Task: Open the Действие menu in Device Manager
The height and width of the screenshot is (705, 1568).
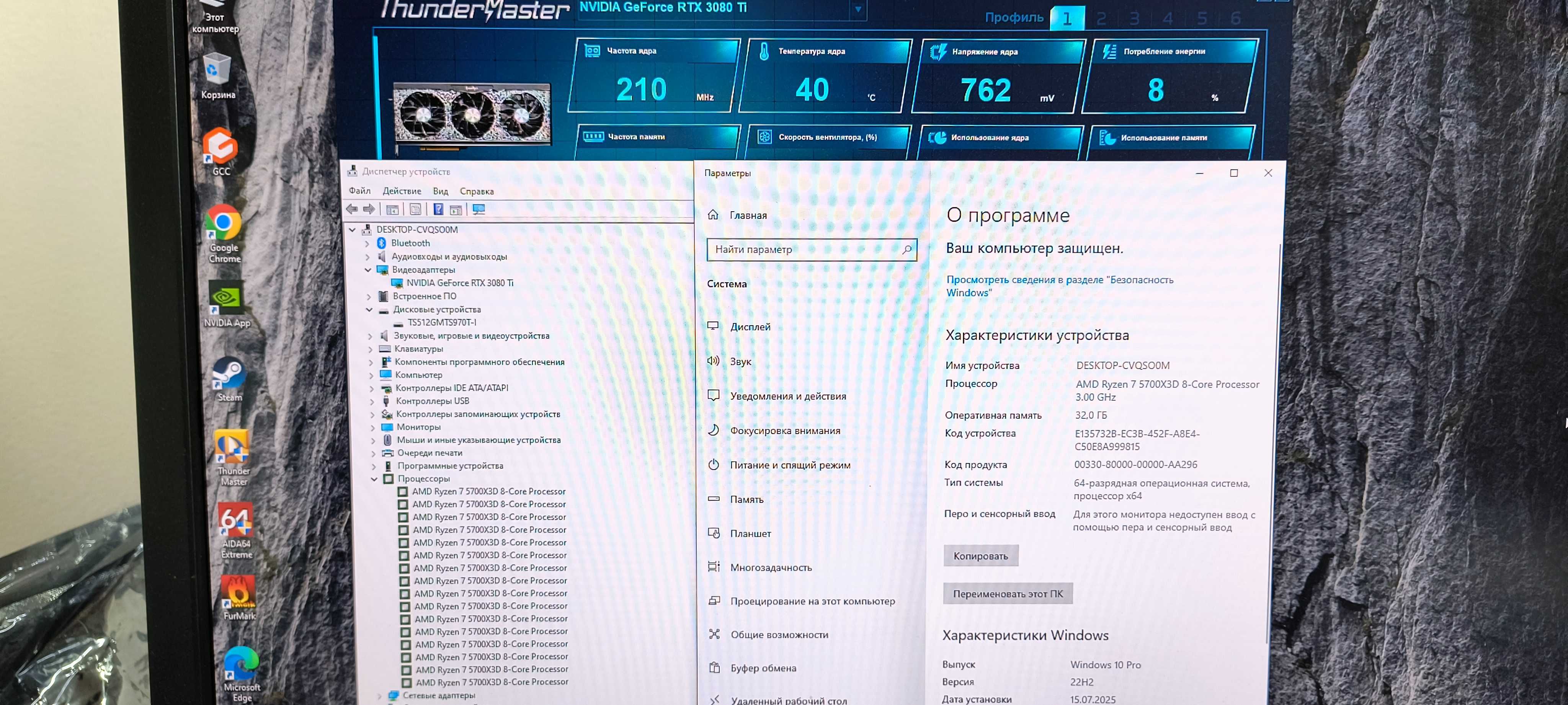Action: [x=402, y=191]
